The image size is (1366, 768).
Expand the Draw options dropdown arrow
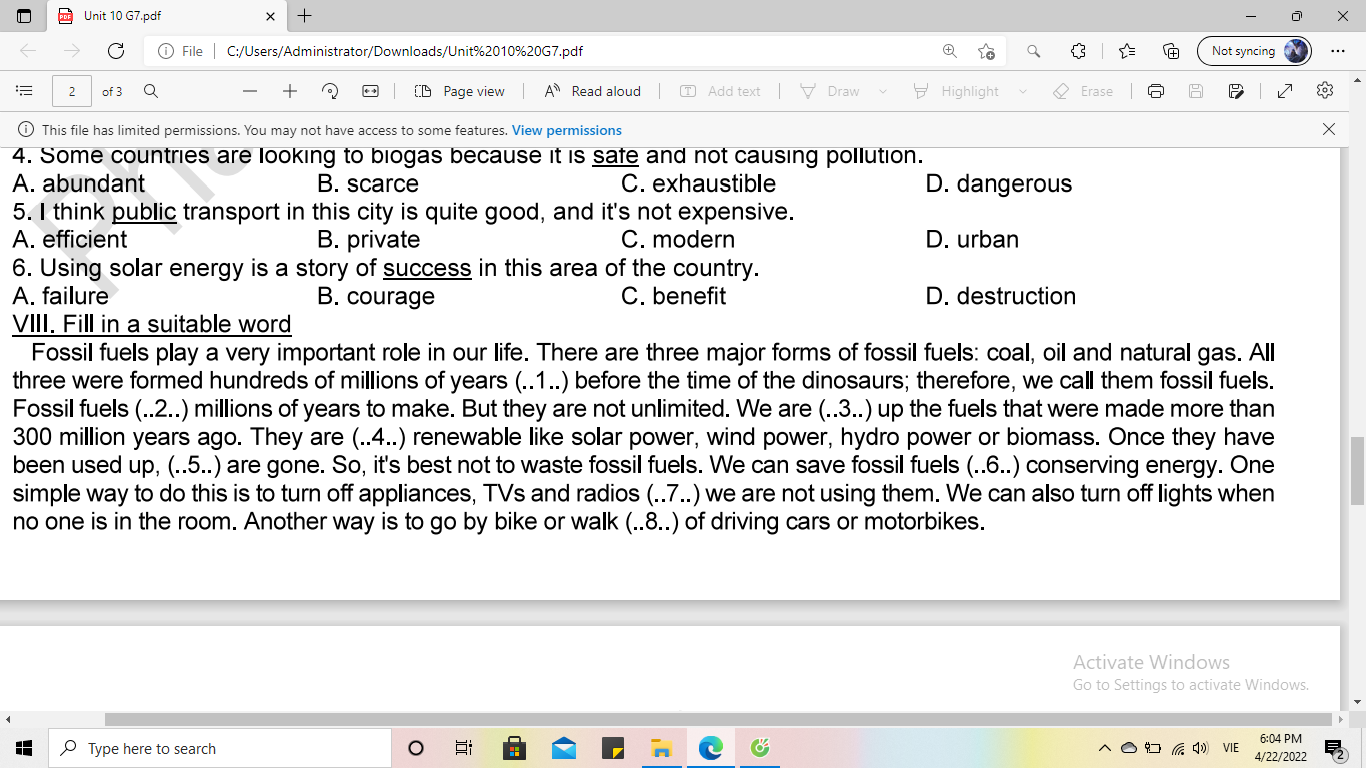pyautogui.click(x=882, y=91)
